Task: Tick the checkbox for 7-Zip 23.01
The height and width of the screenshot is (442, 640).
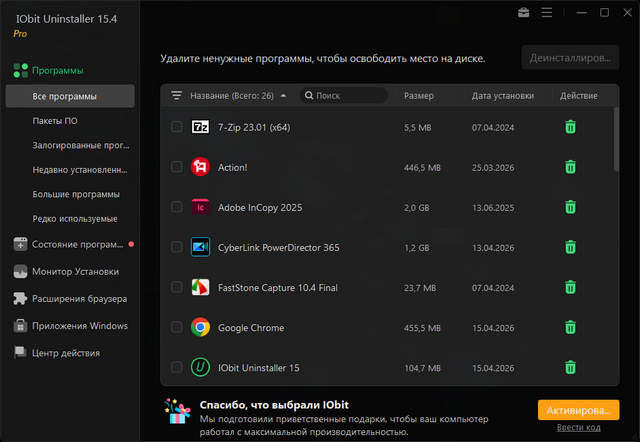Action: (x=176, y=127)
